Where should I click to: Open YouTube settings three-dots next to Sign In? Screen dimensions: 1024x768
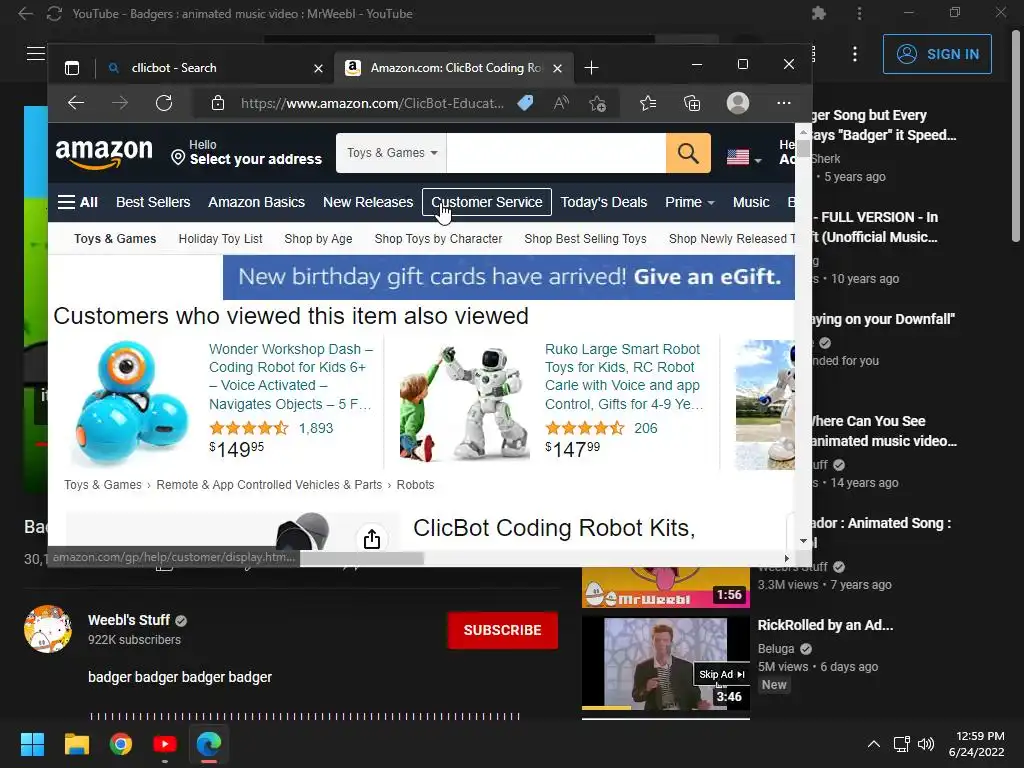tap(855, 54)
